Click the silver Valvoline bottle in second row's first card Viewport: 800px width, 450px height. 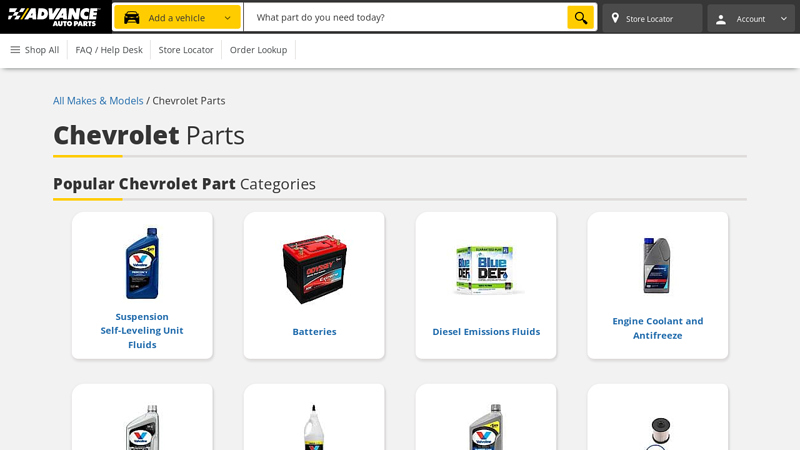tap(142, 428)
